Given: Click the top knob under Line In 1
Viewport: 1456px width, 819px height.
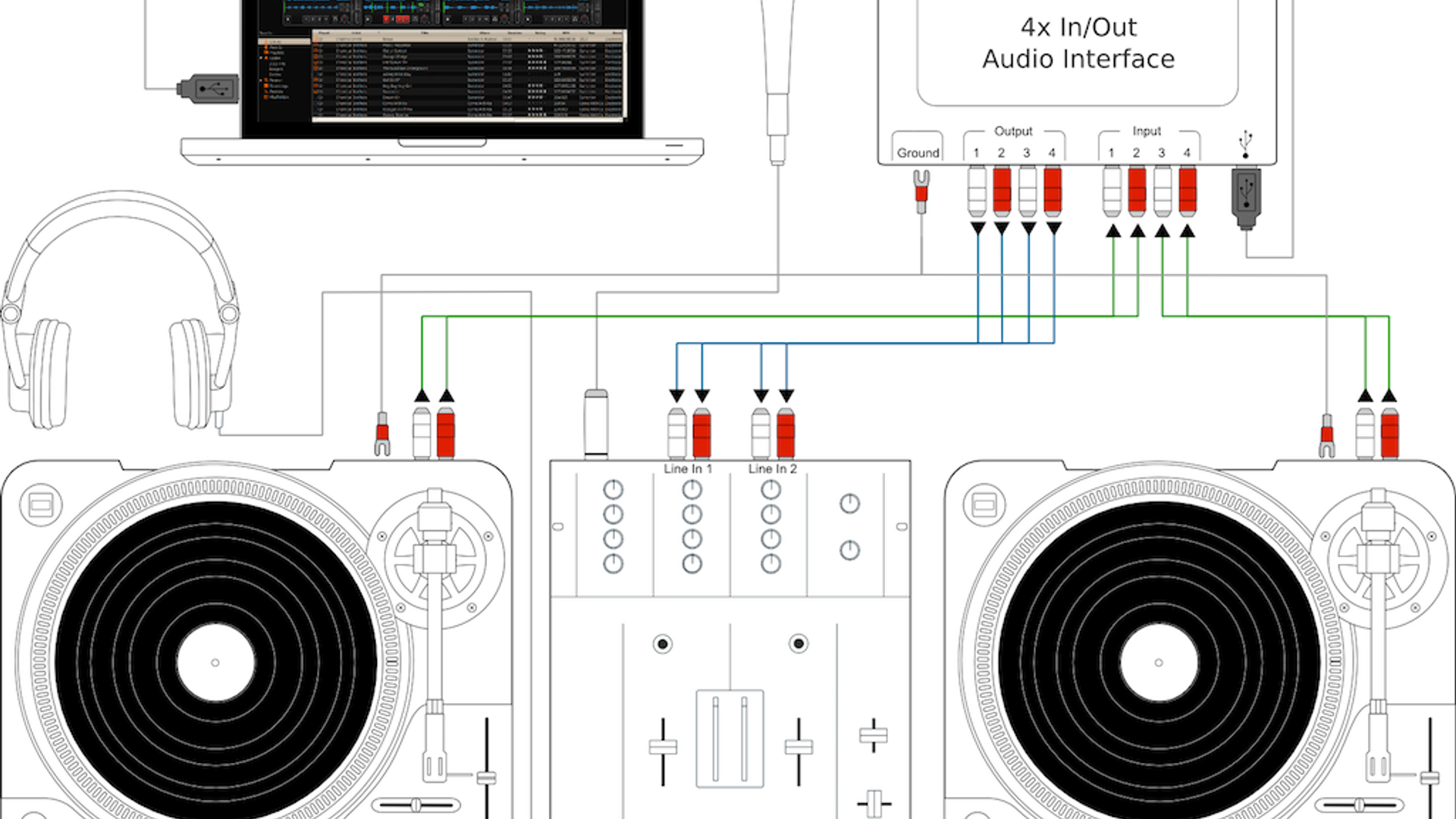Looking at the screenshot, I should (692, 490).
